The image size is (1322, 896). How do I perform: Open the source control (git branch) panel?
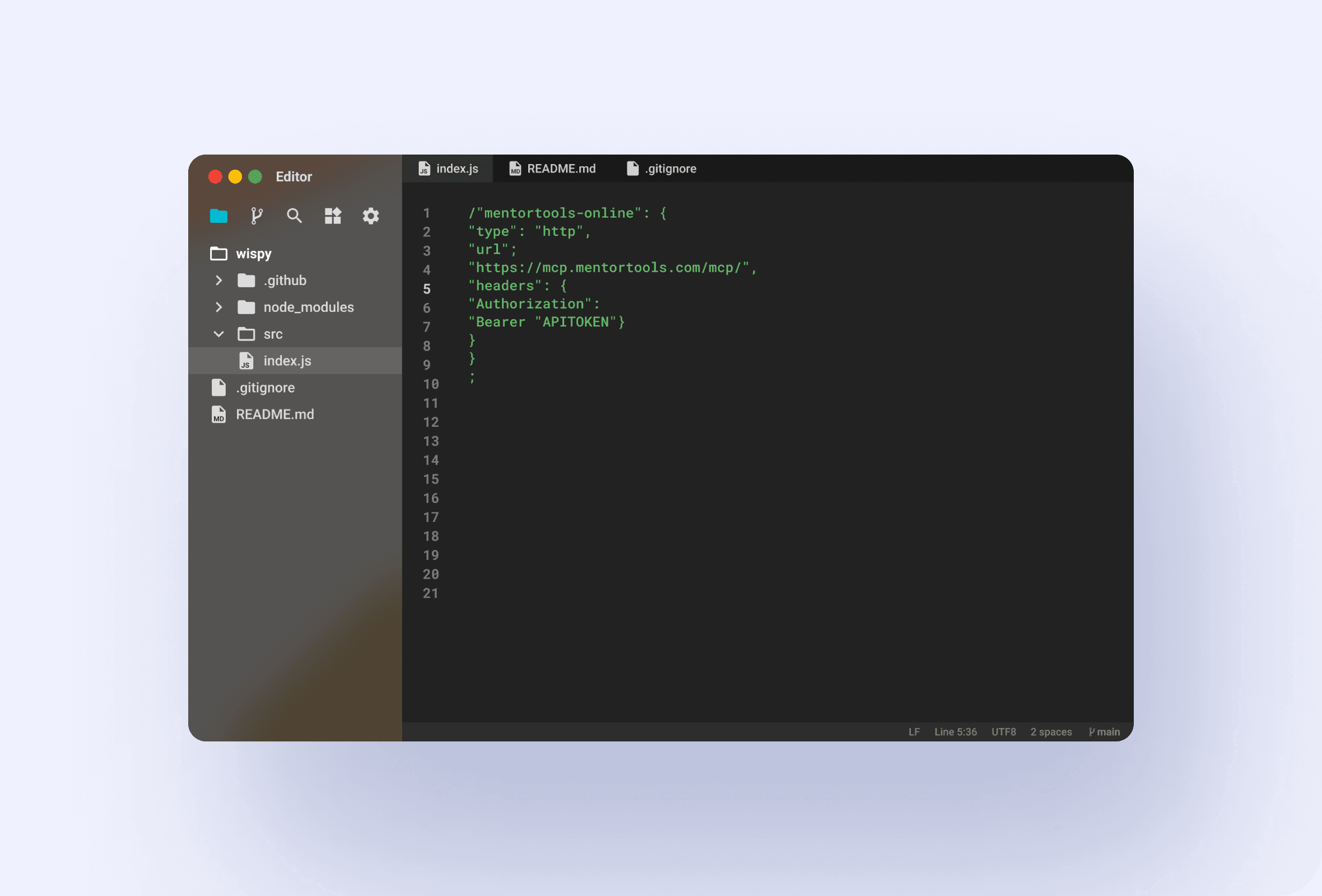[x=257, y=216]
